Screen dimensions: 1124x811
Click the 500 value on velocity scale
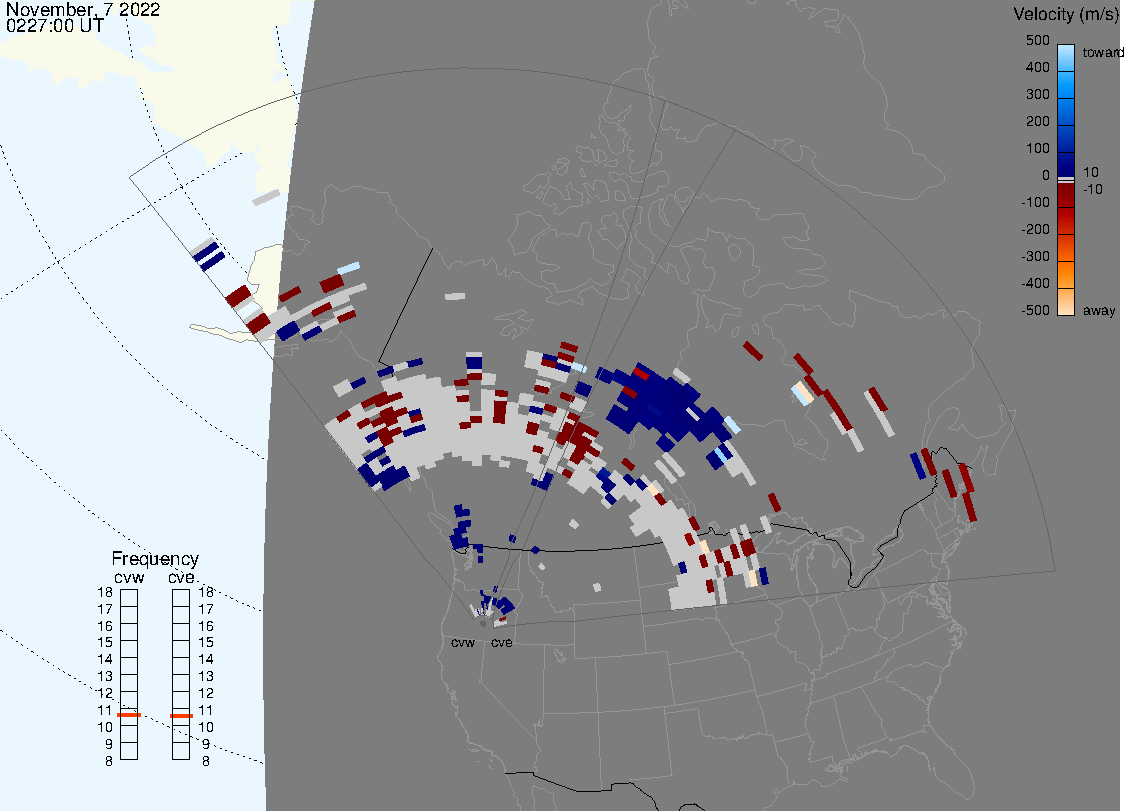click(1037, 40)
